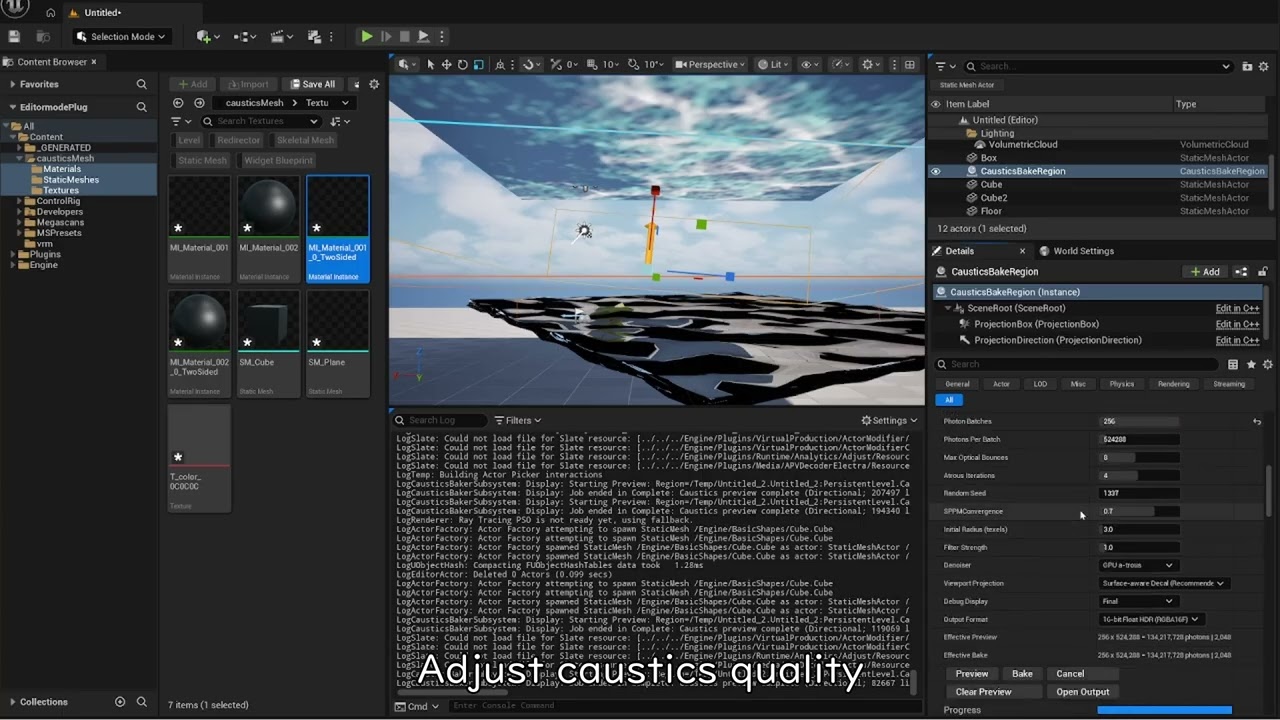Switch to the World Settings tab
Image resolution: width=1280 pixels, height=720 pixels.
tap(1077, 251)
